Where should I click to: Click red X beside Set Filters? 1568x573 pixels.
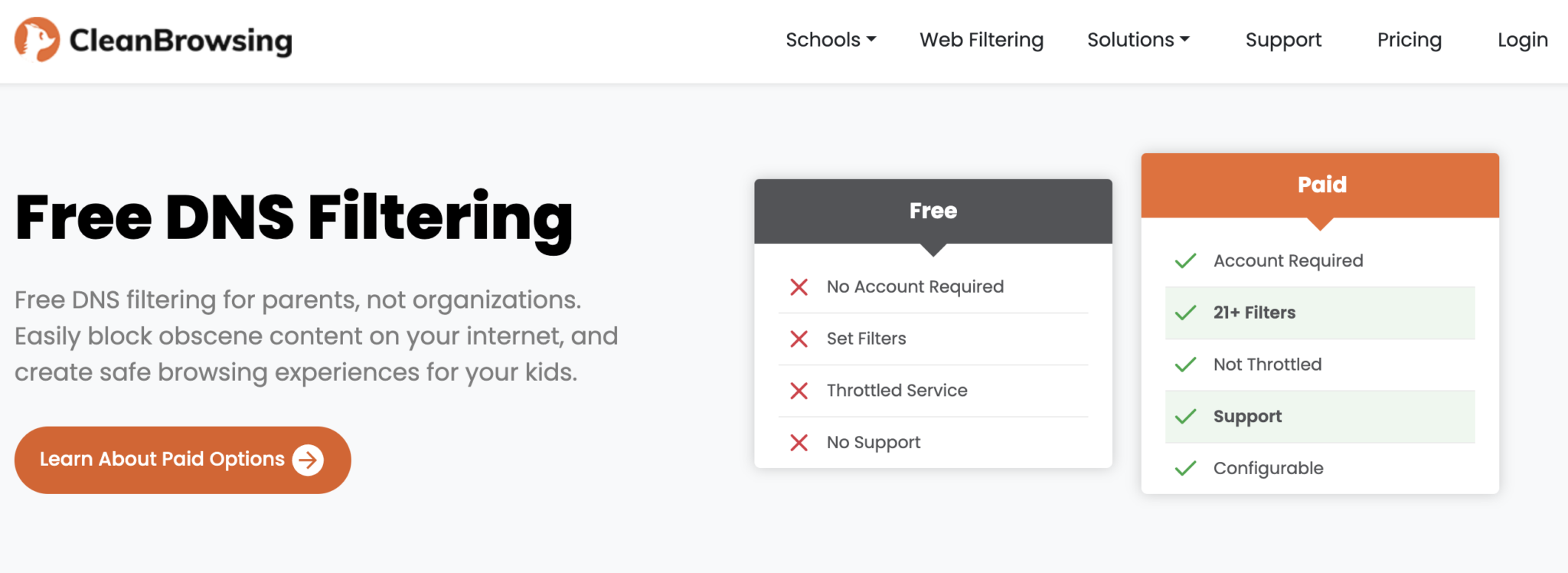click(x=799, y=339)
